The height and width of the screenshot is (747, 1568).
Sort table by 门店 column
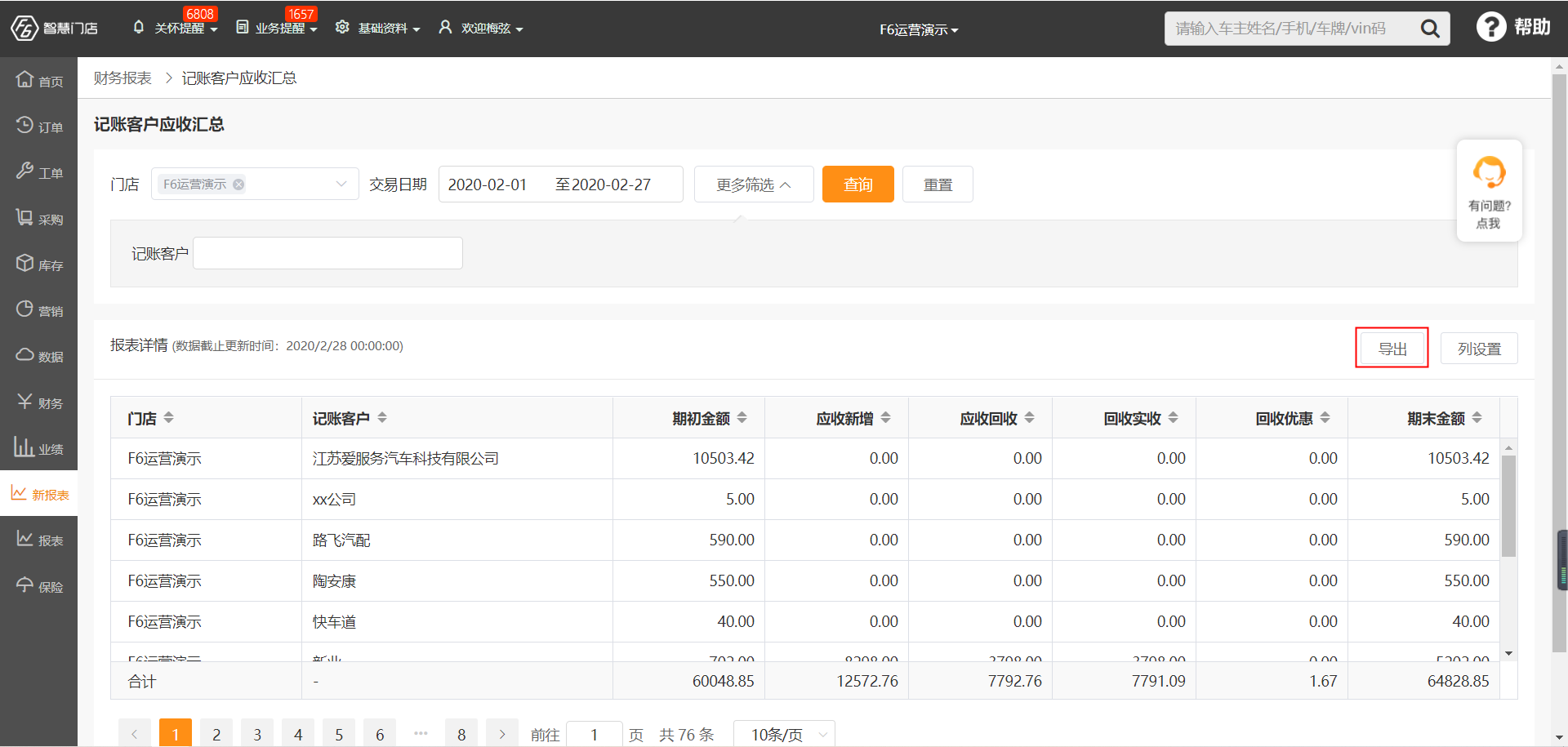(x=169, y=418)
